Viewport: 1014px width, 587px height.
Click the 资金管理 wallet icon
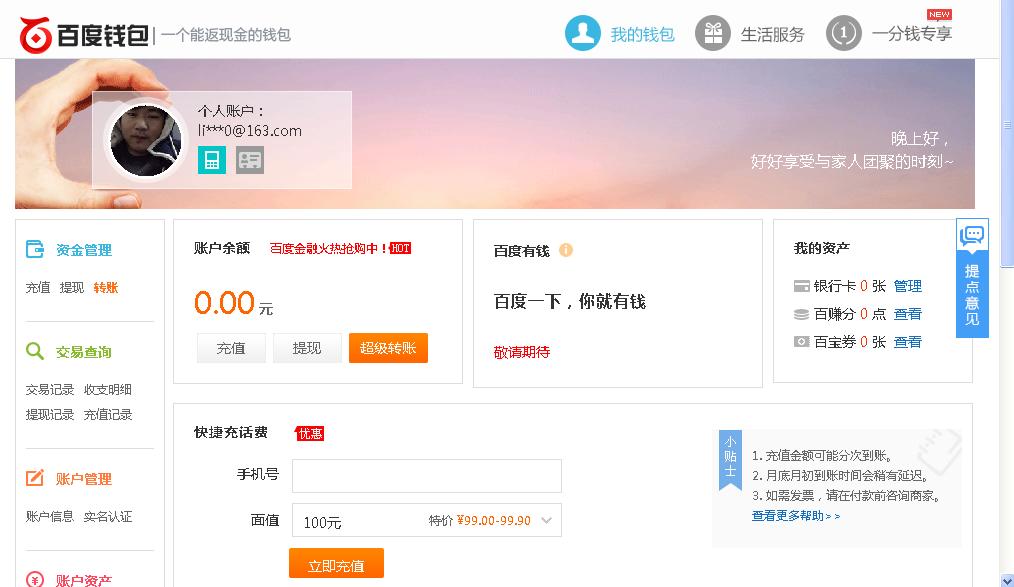pyautogui.click(x=35, y=249)
